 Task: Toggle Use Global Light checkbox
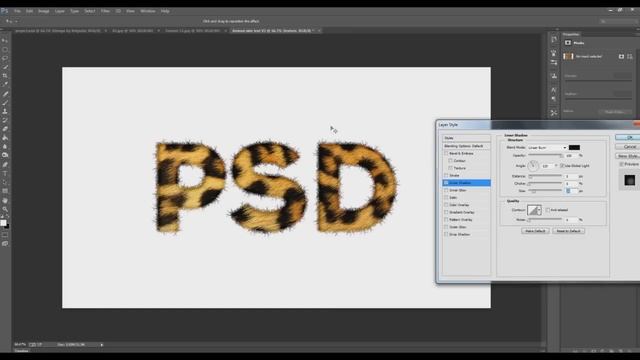click(x=562, y=166)
